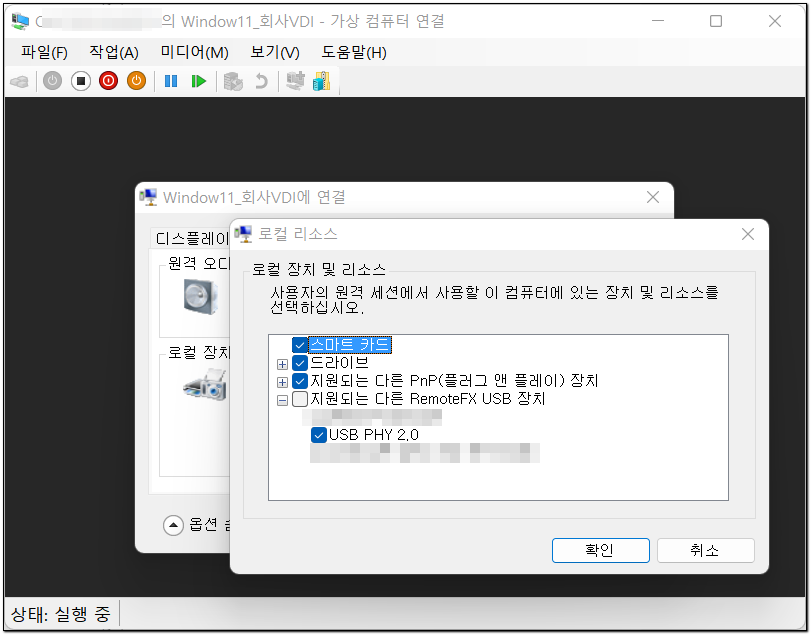Select the 스마트 카드 label
The image size is (811, 635).
pos(350,345)
